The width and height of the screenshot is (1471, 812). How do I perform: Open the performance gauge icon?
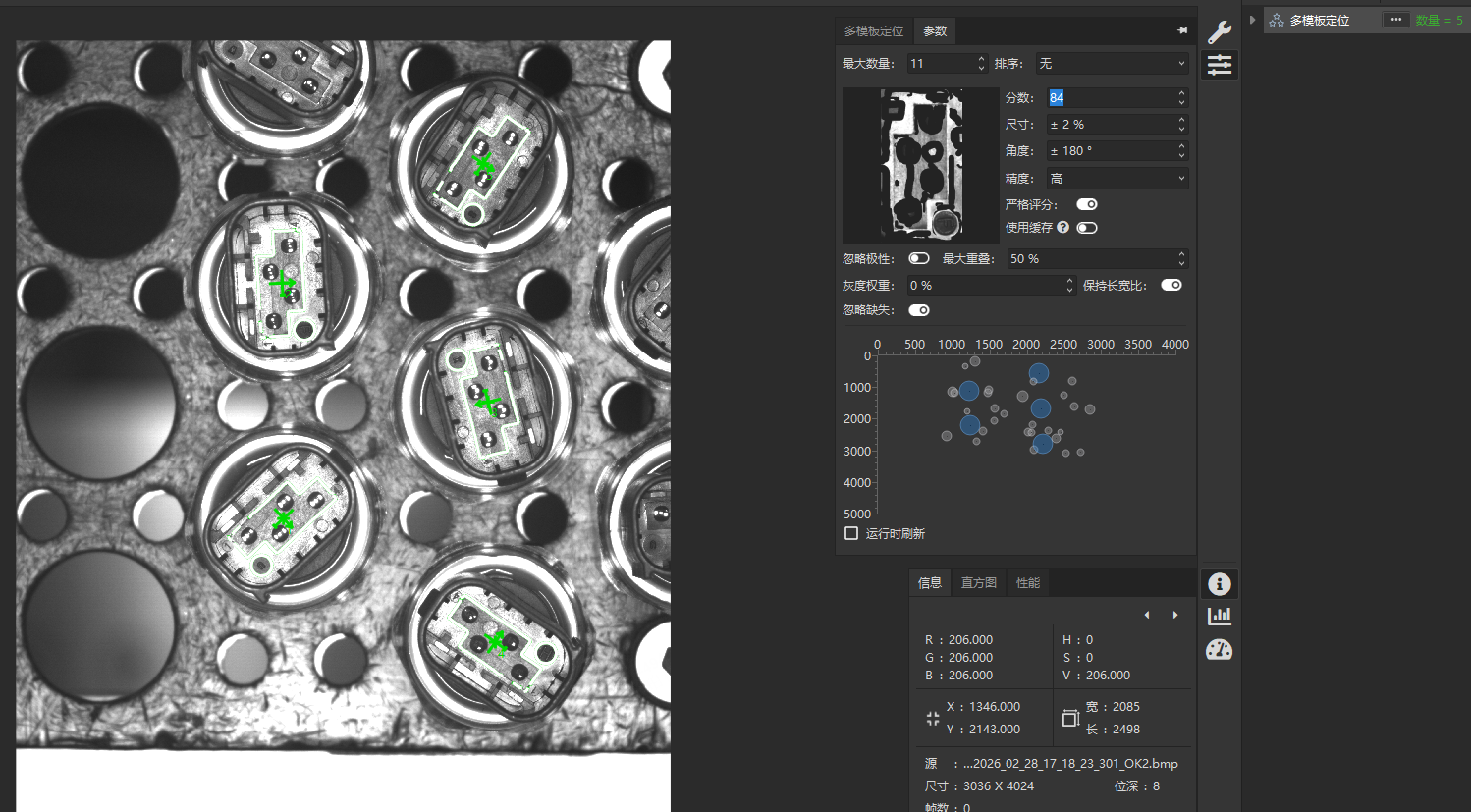coord(1219,650)
